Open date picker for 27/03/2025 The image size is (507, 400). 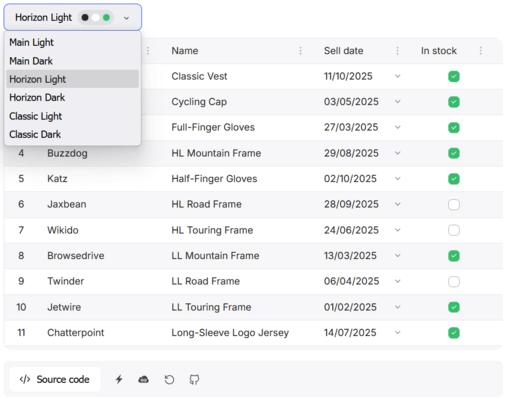(x=397, y=127)
